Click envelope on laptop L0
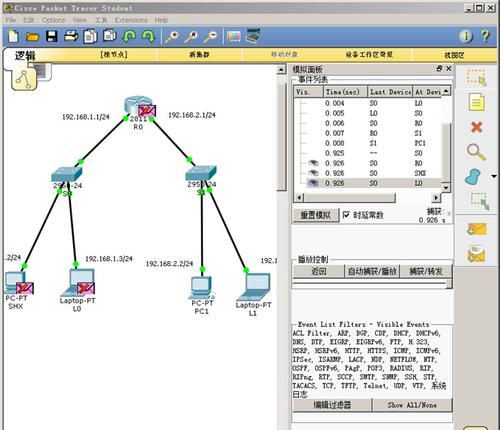500x430 pixels. tap(86, 288)
